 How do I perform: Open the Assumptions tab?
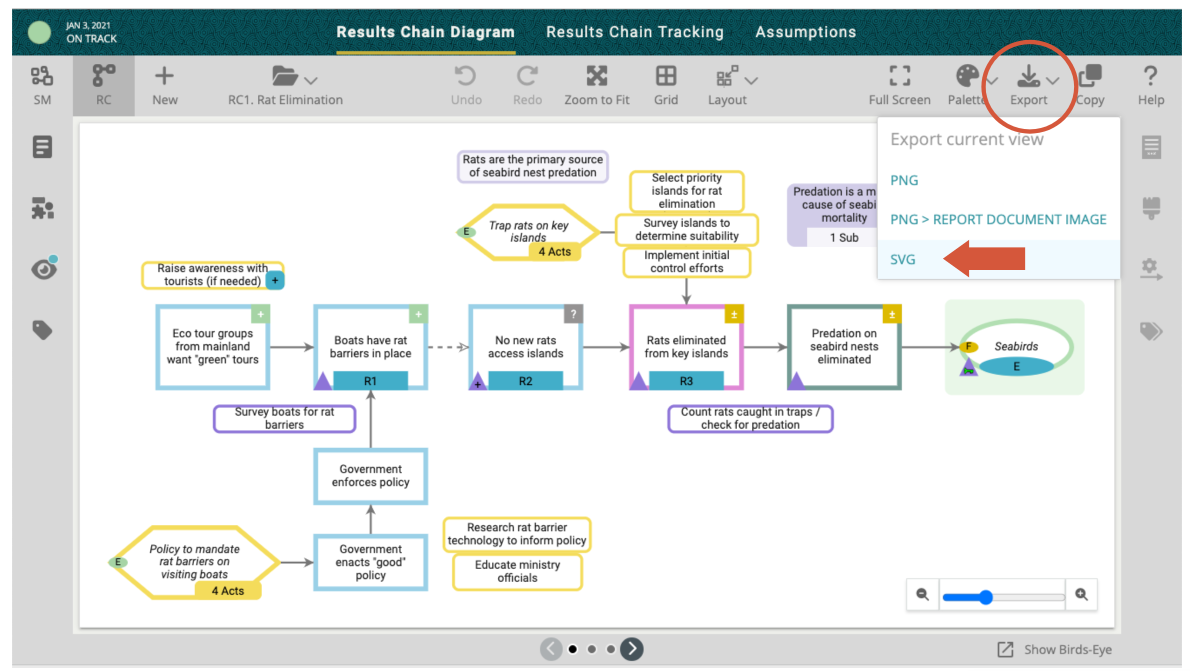coord(805,32)
